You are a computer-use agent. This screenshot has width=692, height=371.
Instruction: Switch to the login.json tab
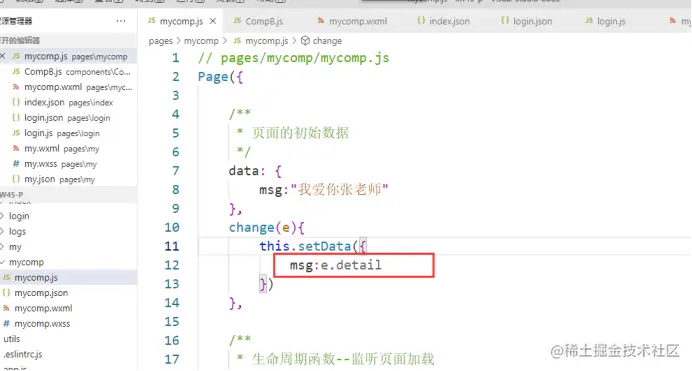pyautogui.click(x=527, y=21)
